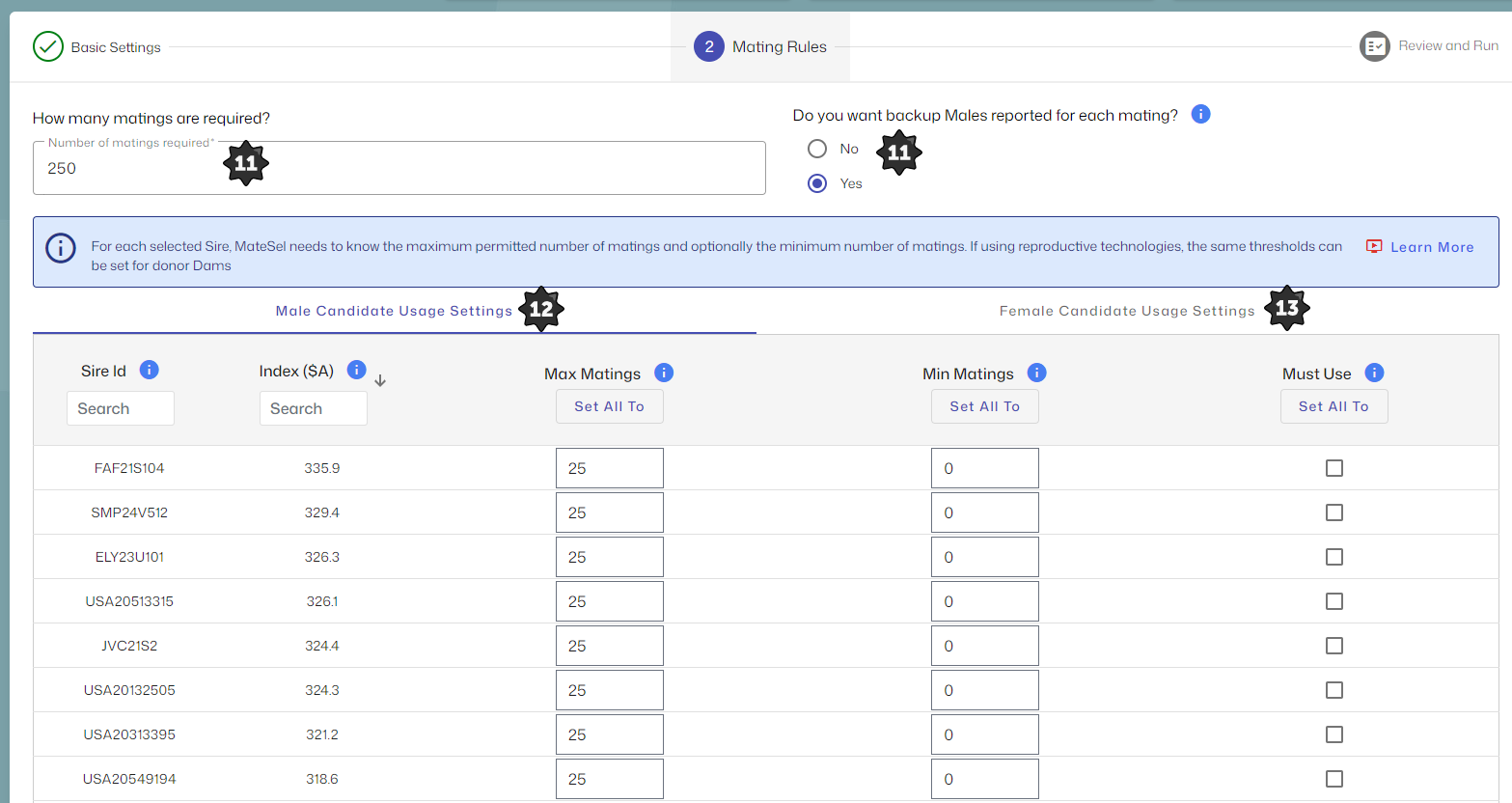
Task: Select the Yes radio button for backup Males
Action: coord(817,183)
